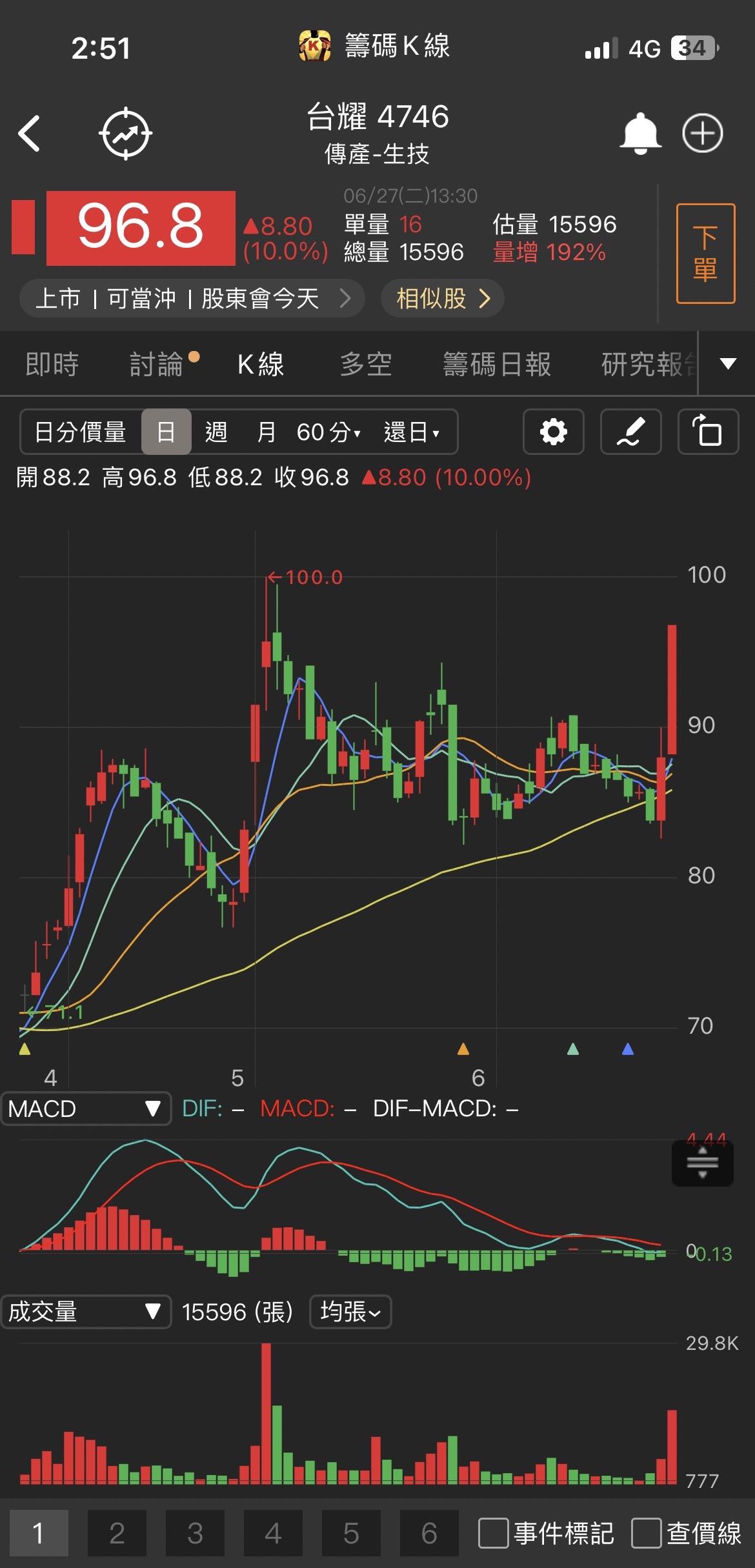
Task: Expand the tab list dropdown arrow
Action: point(728,363)
